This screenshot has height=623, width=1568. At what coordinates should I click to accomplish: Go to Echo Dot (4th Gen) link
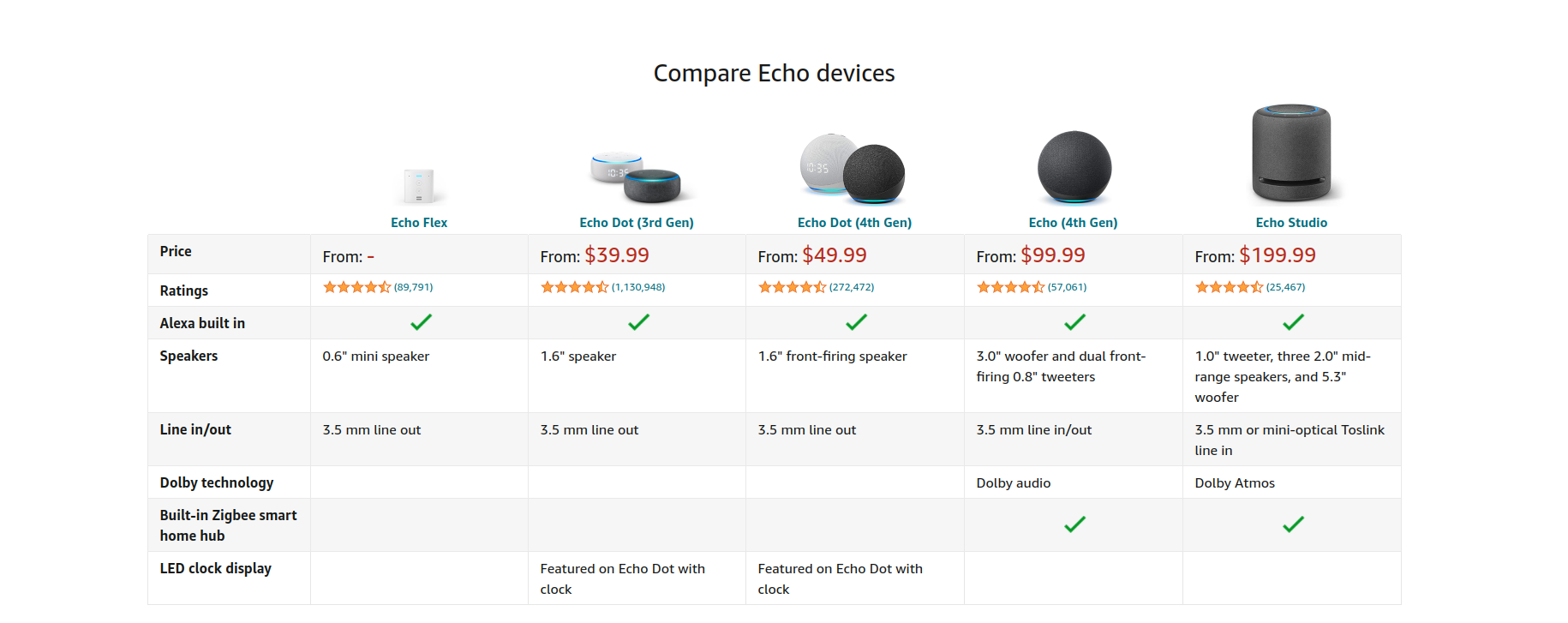coord(854,223)
